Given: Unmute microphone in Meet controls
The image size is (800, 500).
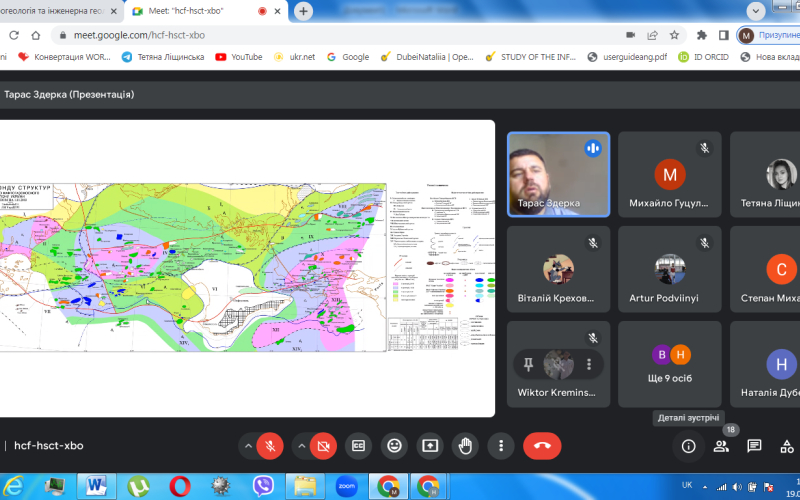Looking at the screenshot, I should click(x=270, y=446).
